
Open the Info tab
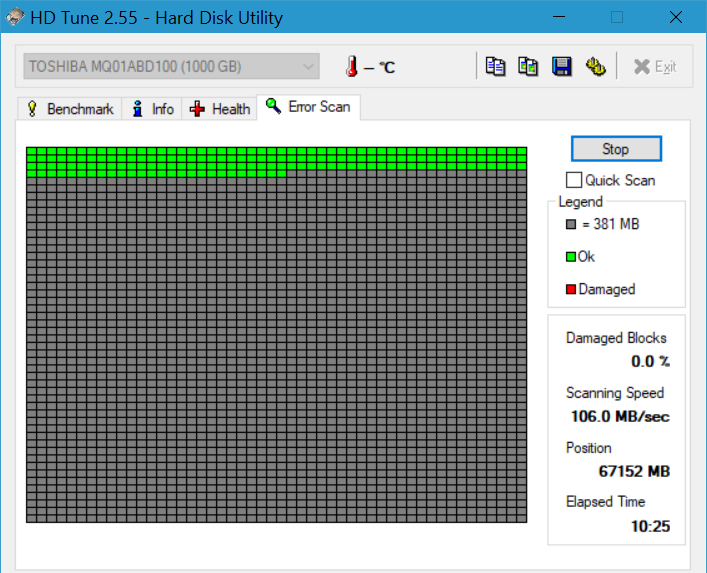152,109
